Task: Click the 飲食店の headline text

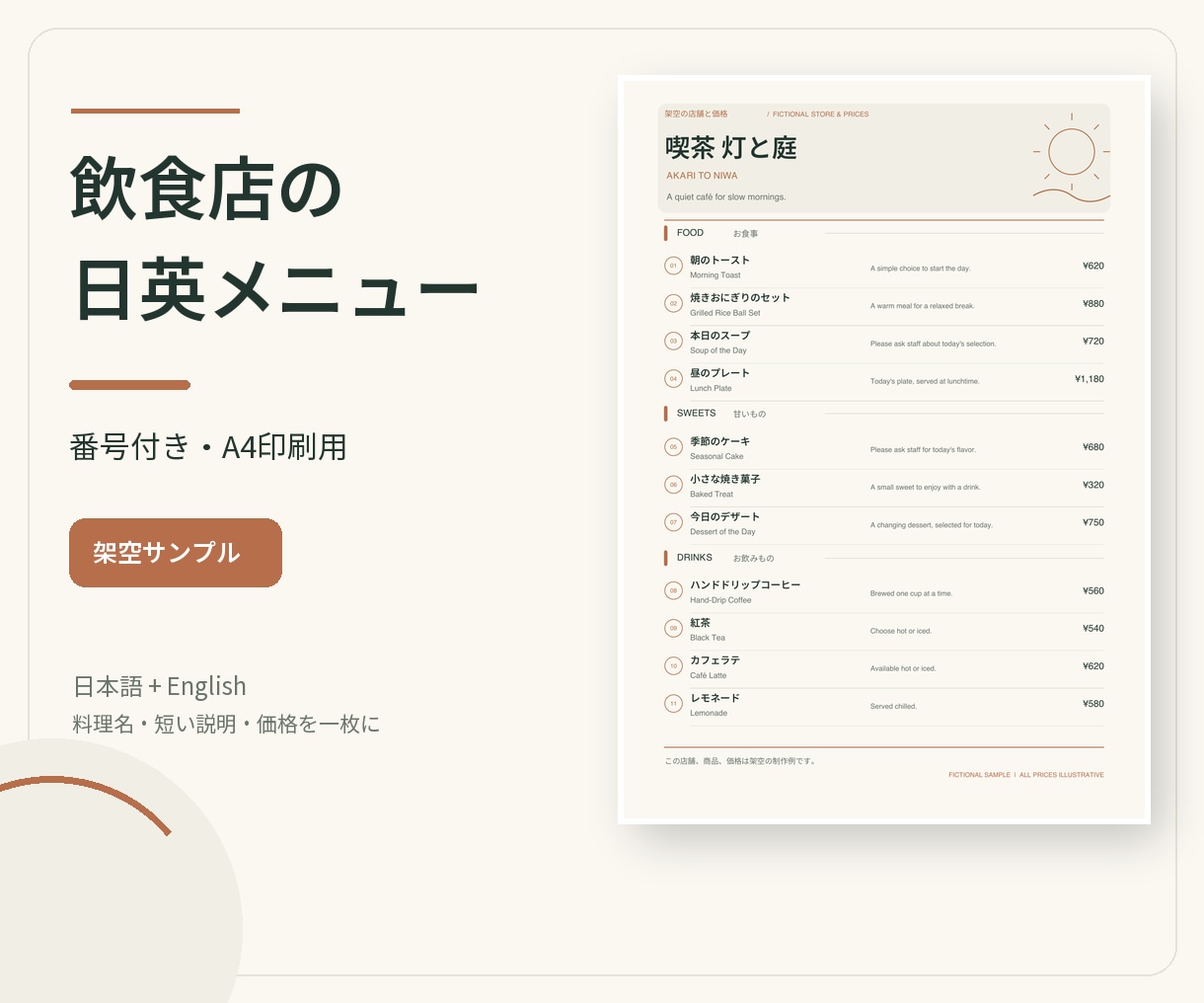Action: click(205, 189)
